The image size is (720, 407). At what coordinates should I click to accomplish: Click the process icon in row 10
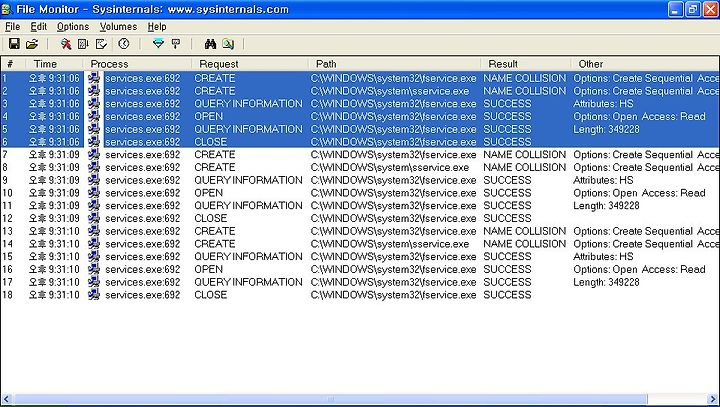pos(94,193)
